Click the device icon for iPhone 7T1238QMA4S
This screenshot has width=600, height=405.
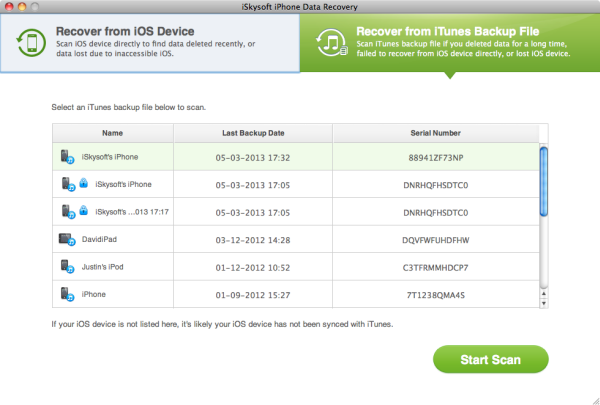click(x=67, y=294)
